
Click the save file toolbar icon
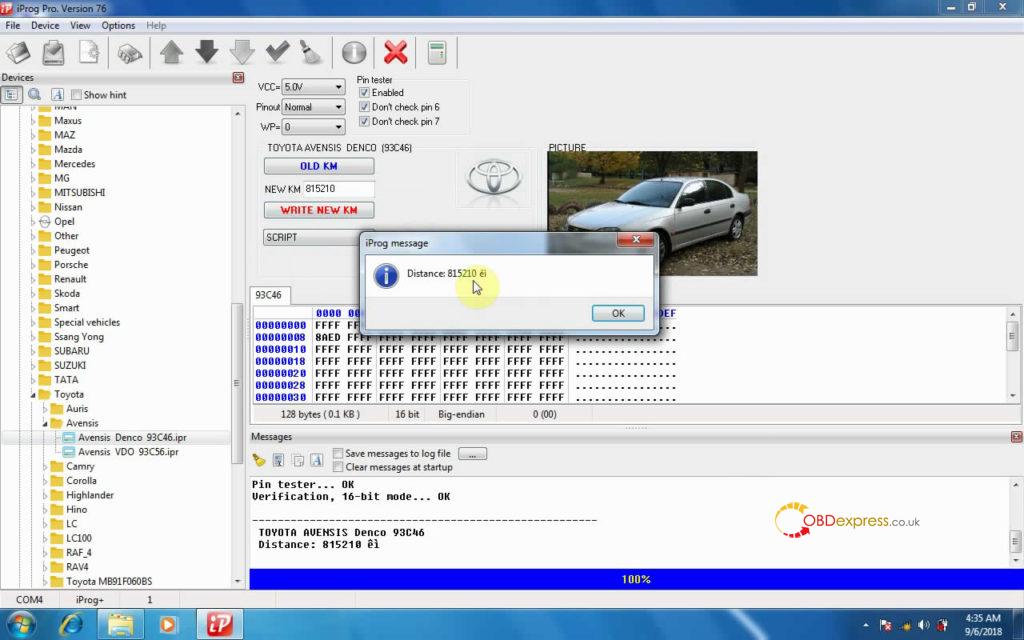53,52
